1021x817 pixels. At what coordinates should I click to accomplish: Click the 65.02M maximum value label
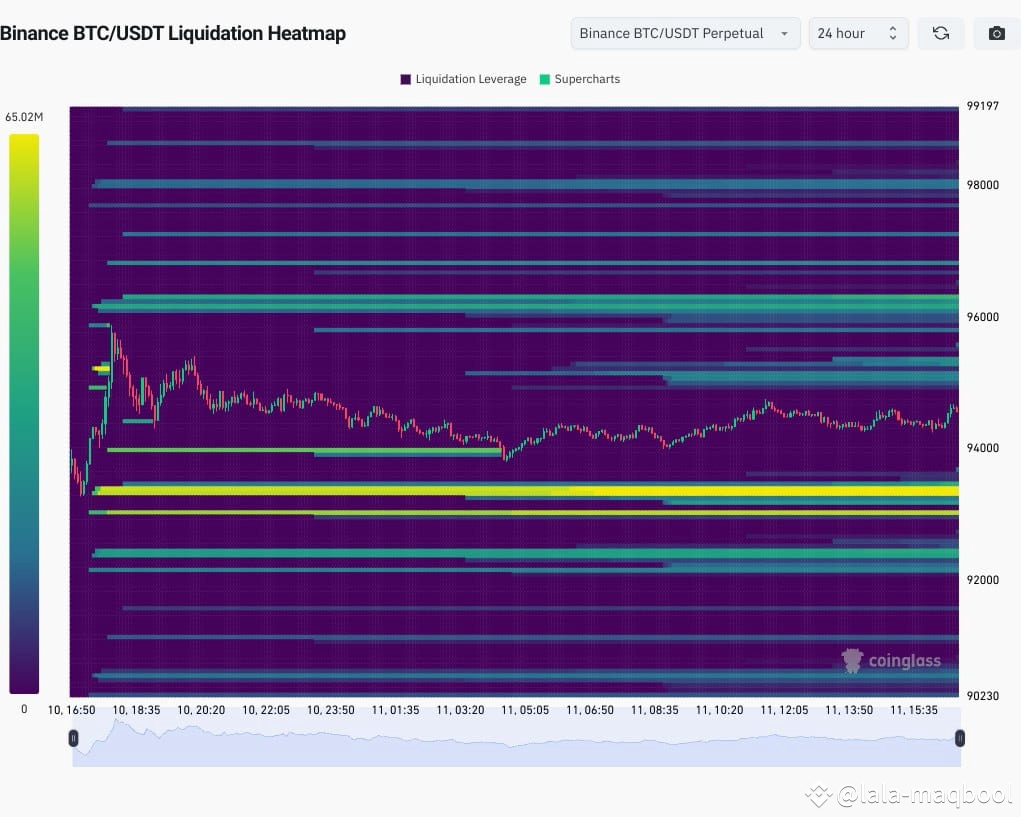[24, 116]
